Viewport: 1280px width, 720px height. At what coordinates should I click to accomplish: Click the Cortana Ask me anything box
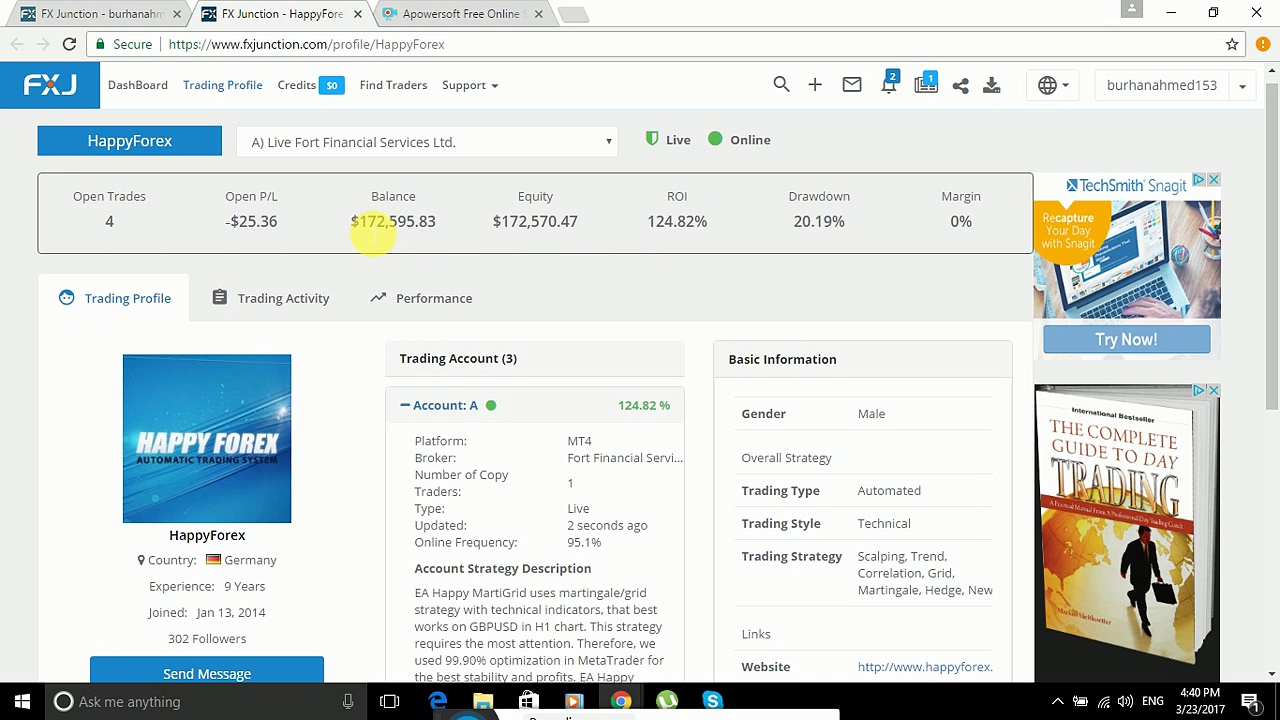(190, 702)
